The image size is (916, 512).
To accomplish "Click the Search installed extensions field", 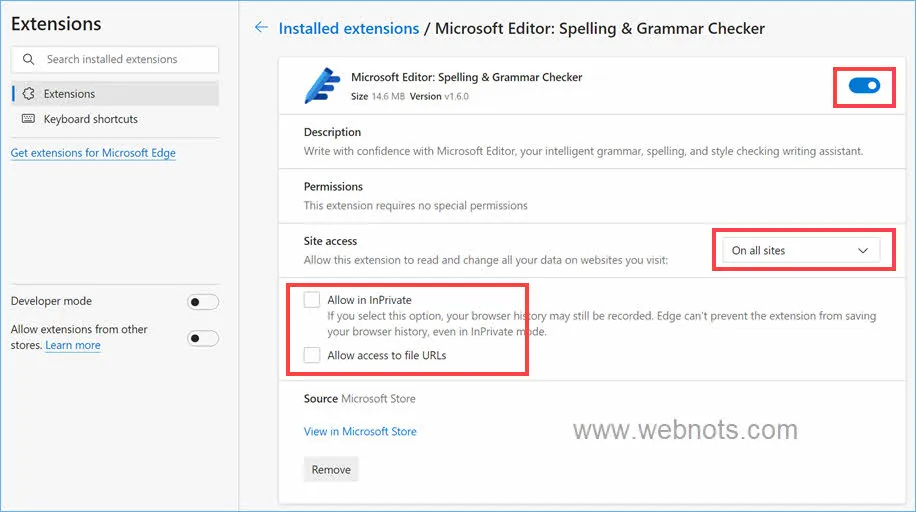I will click(x=115, y=59).
